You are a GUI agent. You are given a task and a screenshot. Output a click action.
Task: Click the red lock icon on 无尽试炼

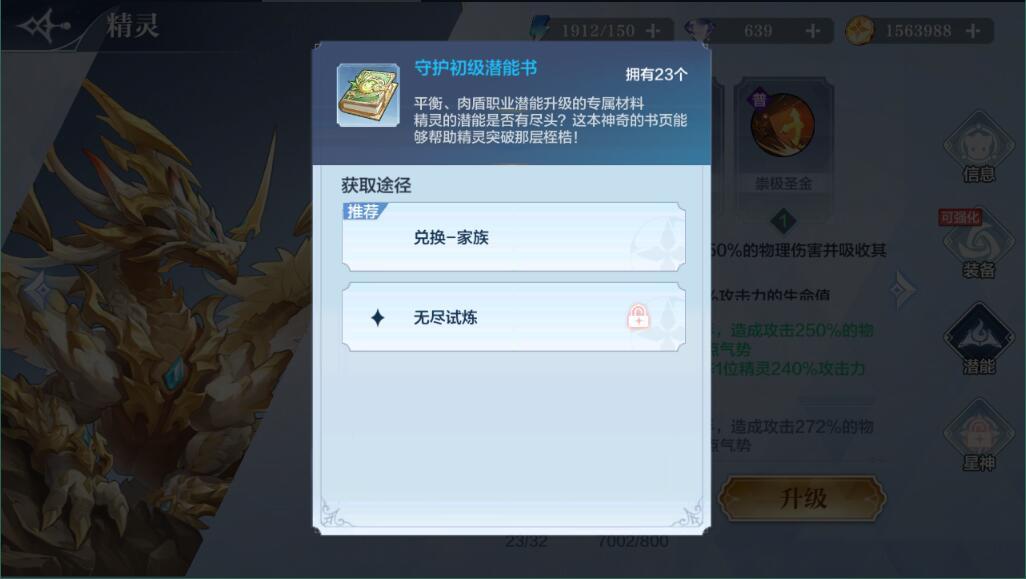point(638,317)
